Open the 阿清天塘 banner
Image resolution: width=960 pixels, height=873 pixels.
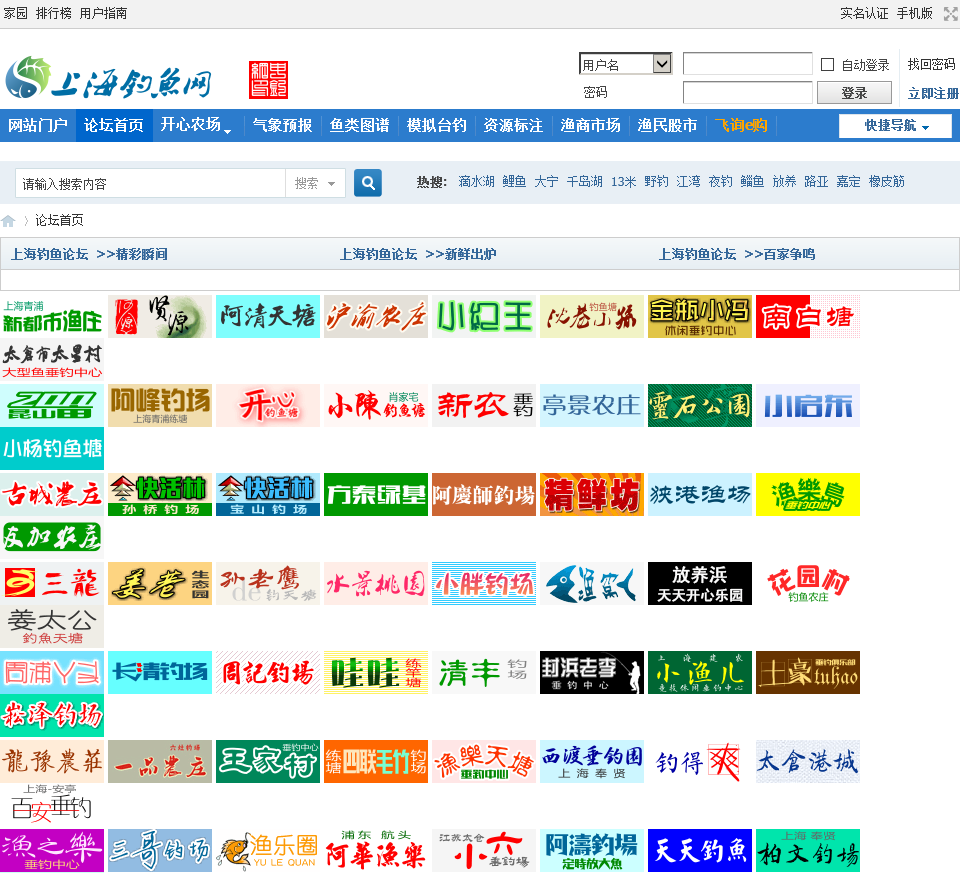(268, 317)
